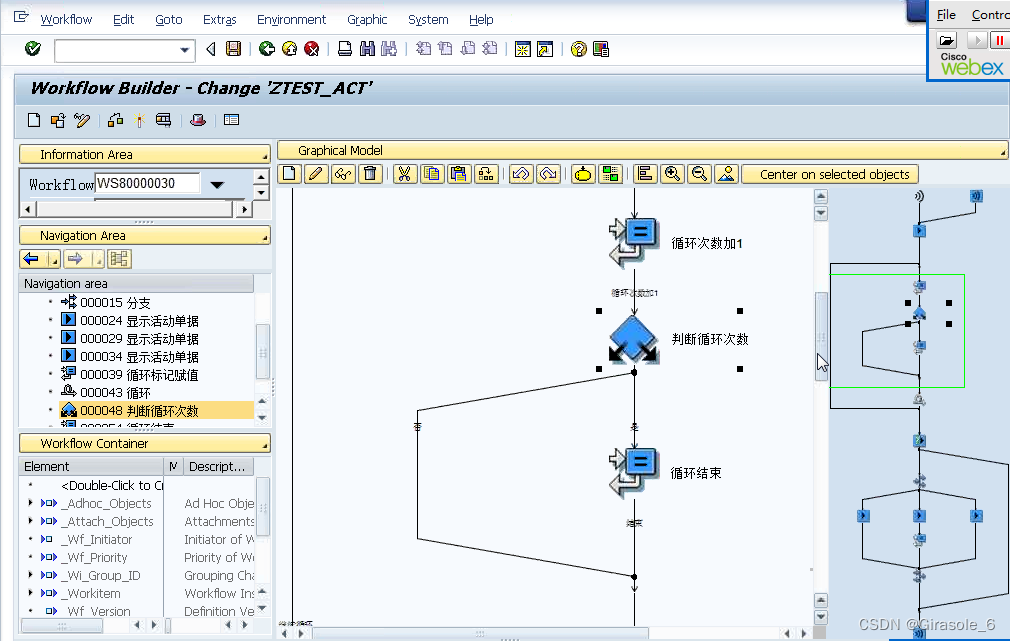Click the Cut scissors icon in Graphical Model
This screenshot has width=1010, height=641.
tap(404, 174)
